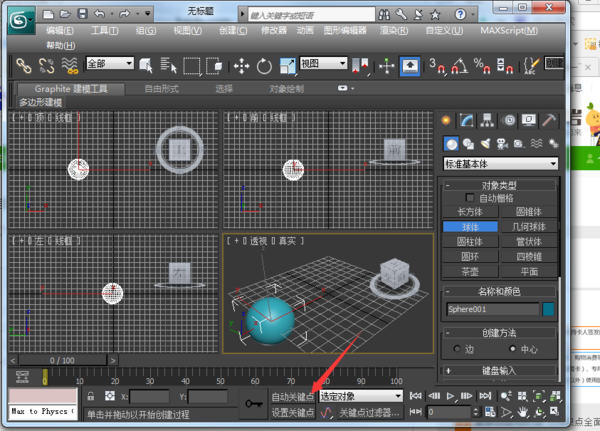This screenshot has width=600, height=431.
Task: Open the Hierarchy command panel tab
Action: pyautogui.click(x=488, y=120)
